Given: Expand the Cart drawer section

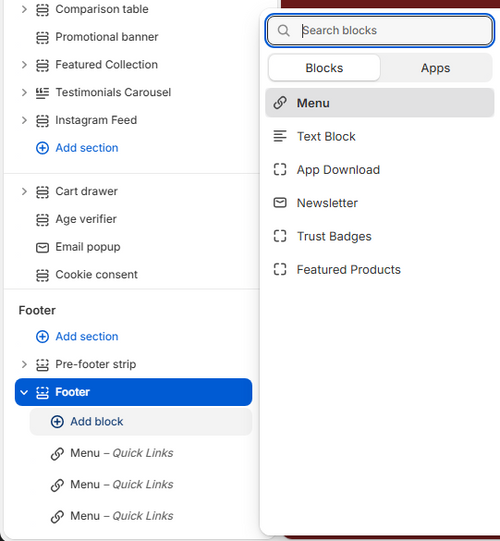Looking at the screenshot, I should pos(24,191).
